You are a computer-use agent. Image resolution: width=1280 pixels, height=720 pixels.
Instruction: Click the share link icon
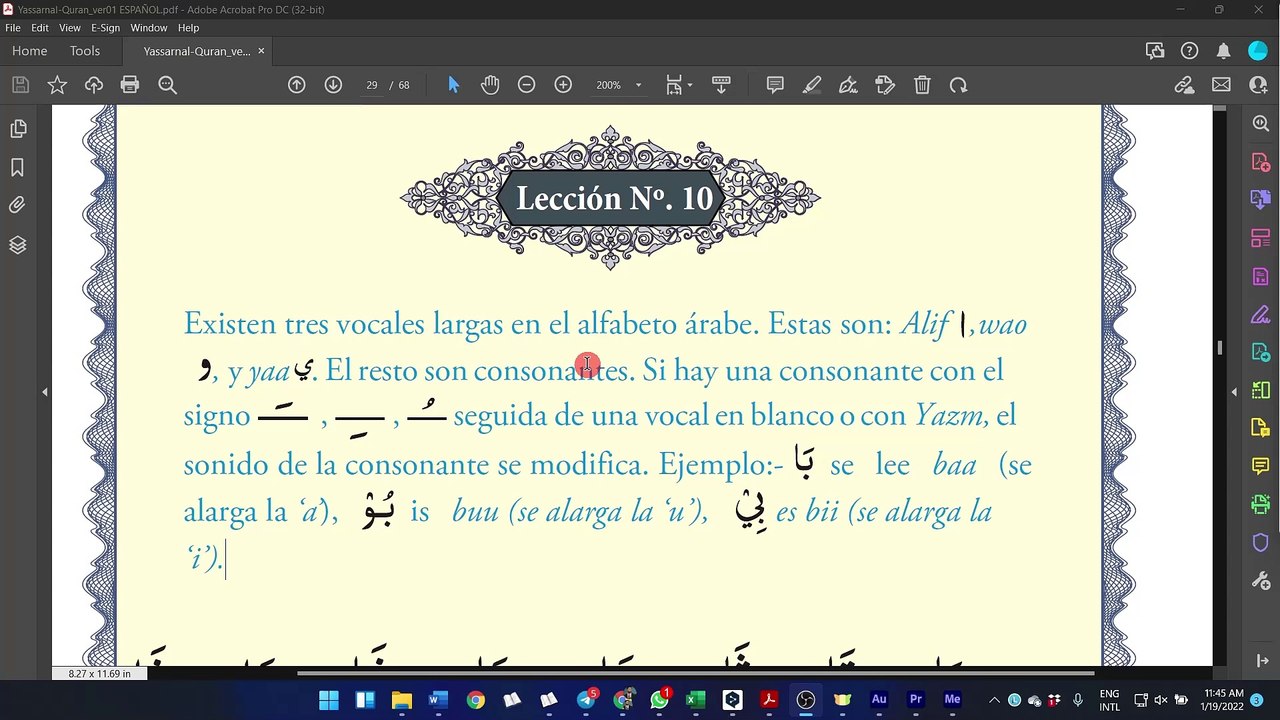[1184, 85]
